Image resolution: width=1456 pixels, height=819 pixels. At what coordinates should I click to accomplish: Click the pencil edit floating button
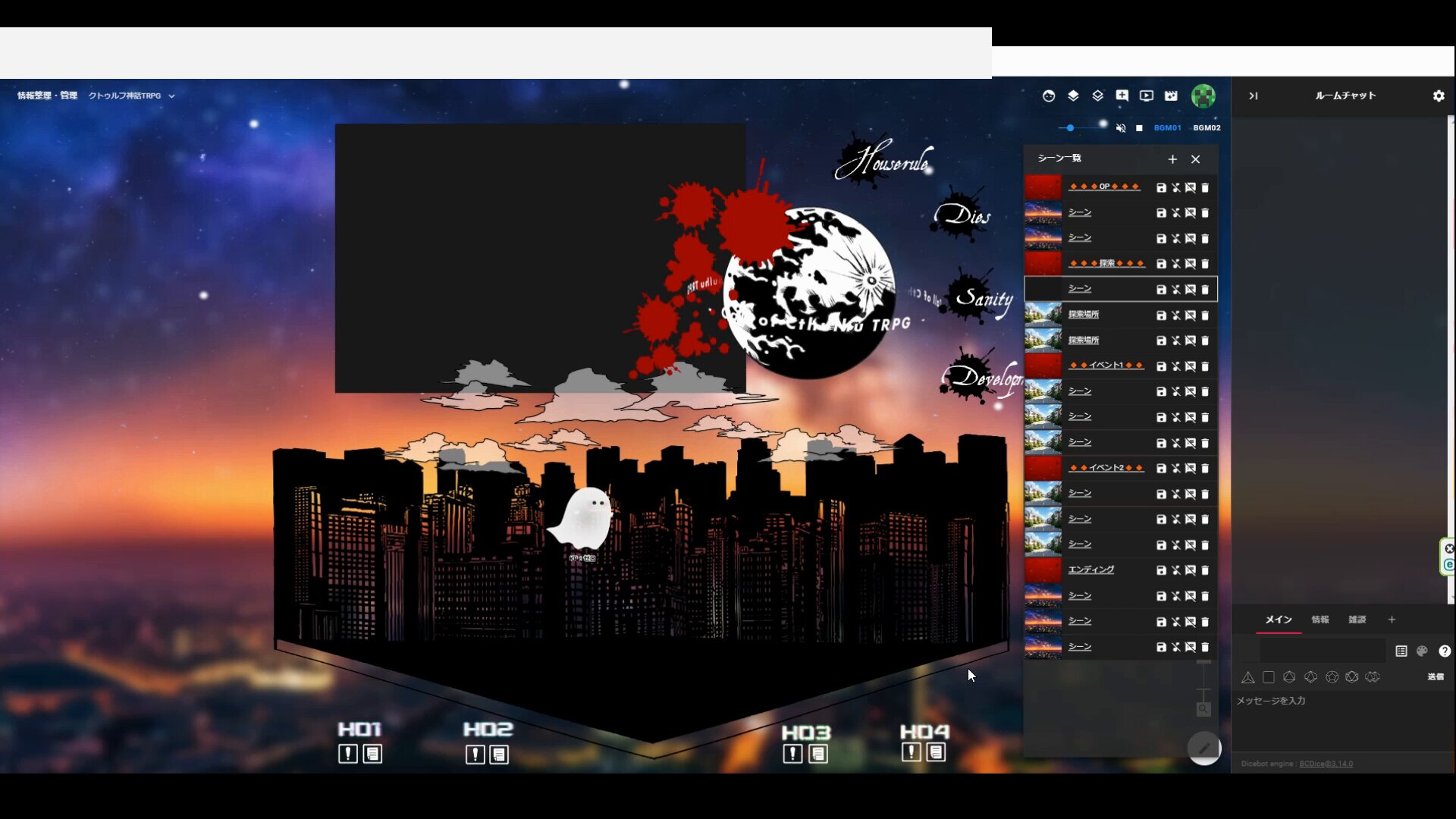pyautogui.click(x=1203, y=748)
